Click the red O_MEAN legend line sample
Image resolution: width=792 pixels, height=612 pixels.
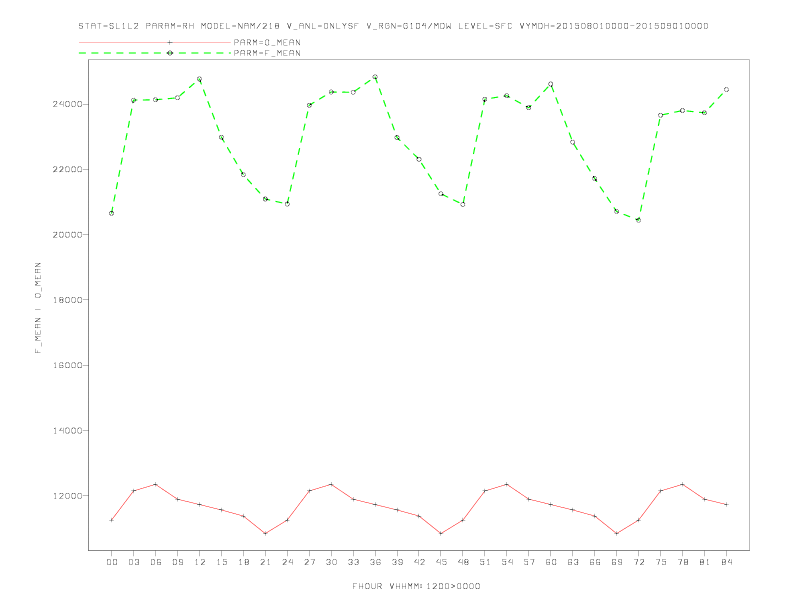(155, 42)
